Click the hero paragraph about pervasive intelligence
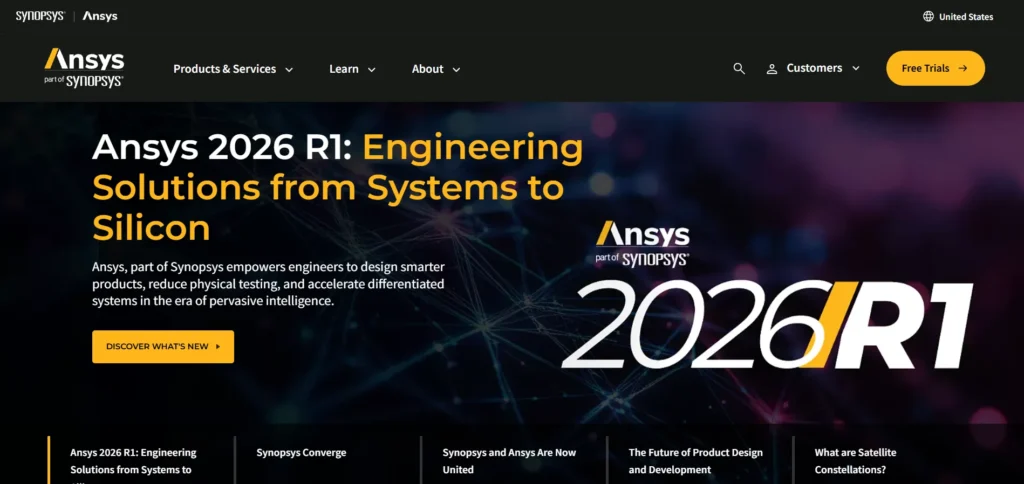 point(268,284)
